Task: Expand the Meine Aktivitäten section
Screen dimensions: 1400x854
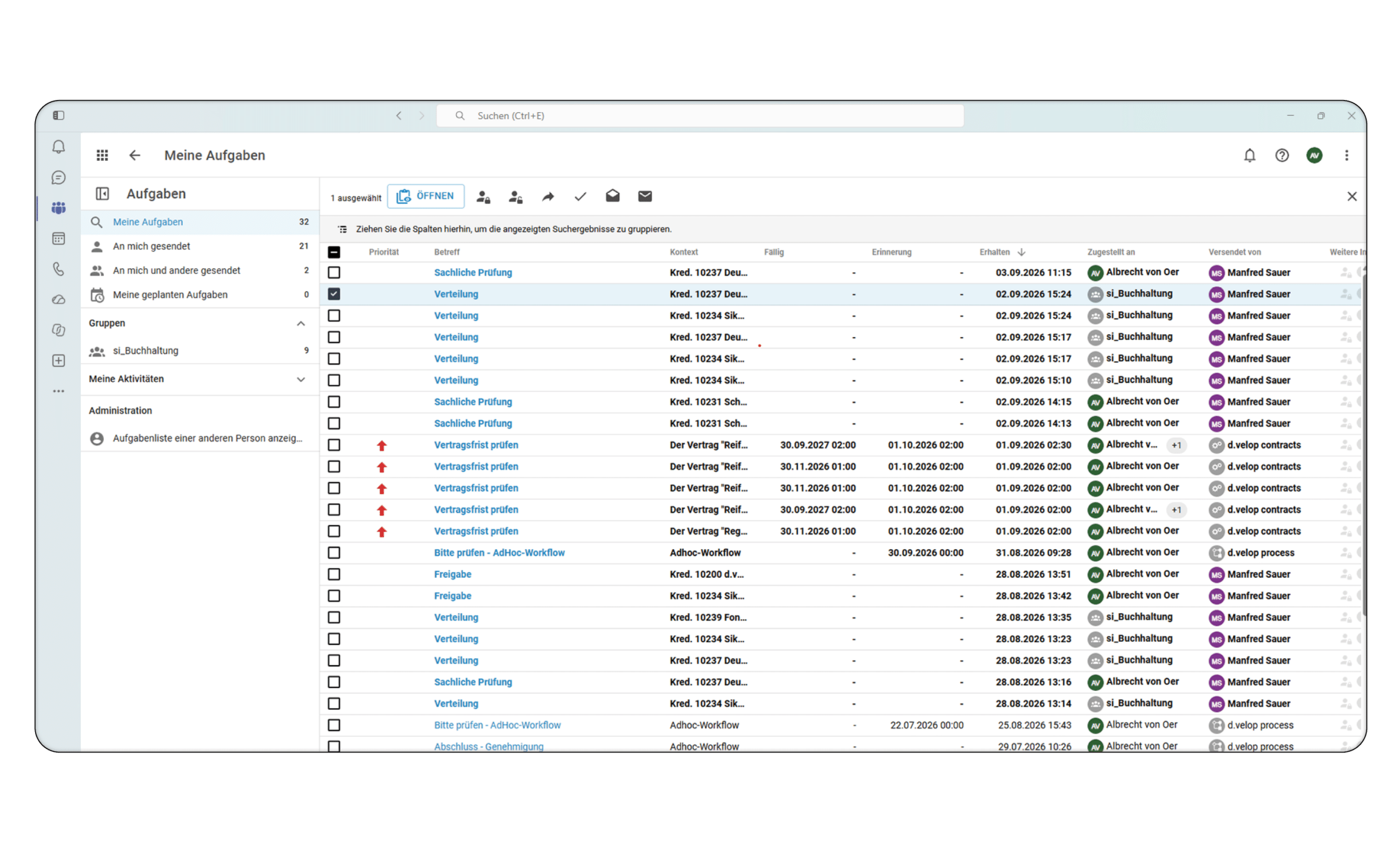Action: click(x=301, y=379)
